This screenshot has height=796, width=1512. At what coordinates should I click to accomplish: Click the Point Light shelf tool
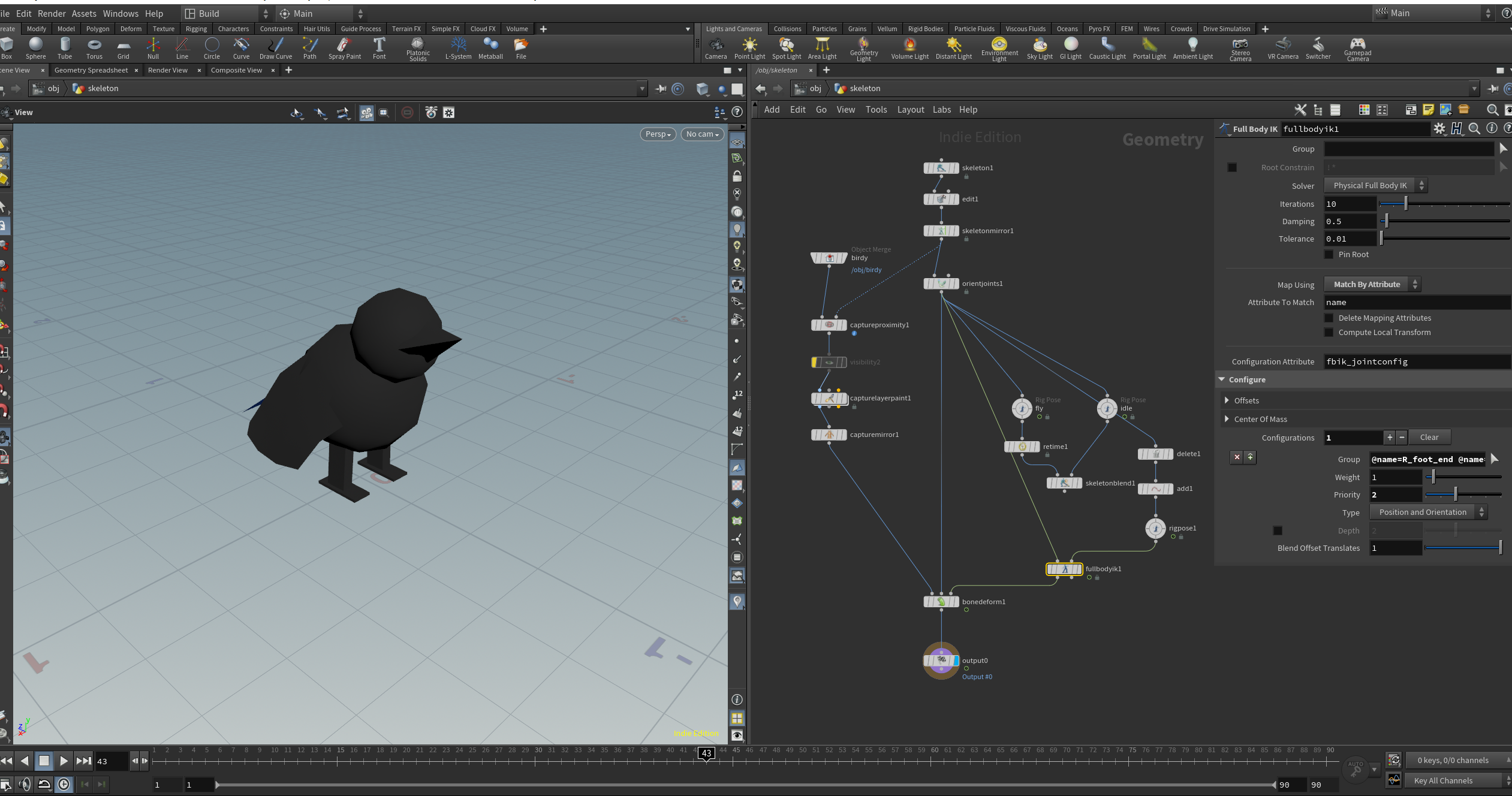(x=749, y=48)
